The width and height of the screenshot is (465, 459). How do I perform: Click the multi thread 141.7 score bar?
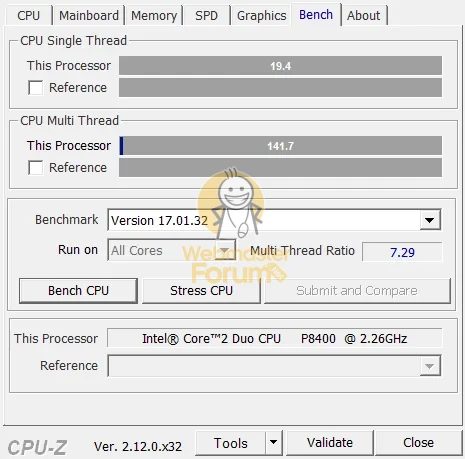[x=280, y=146]
